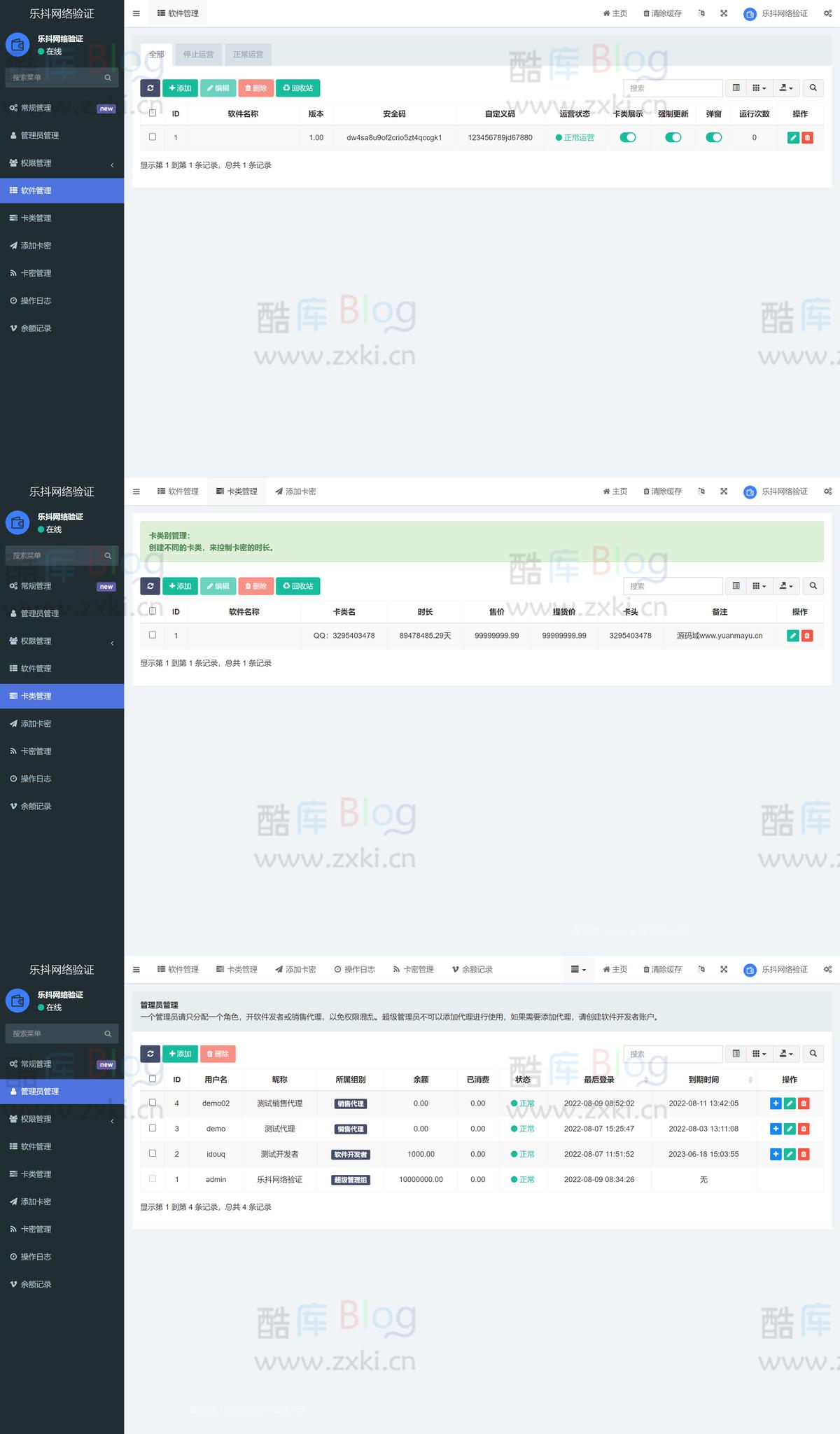This screenshot has height=1434, width=840.
Task: Open columns dropdown in 管理员管理 table toolbar
Action: point(759,1053)
